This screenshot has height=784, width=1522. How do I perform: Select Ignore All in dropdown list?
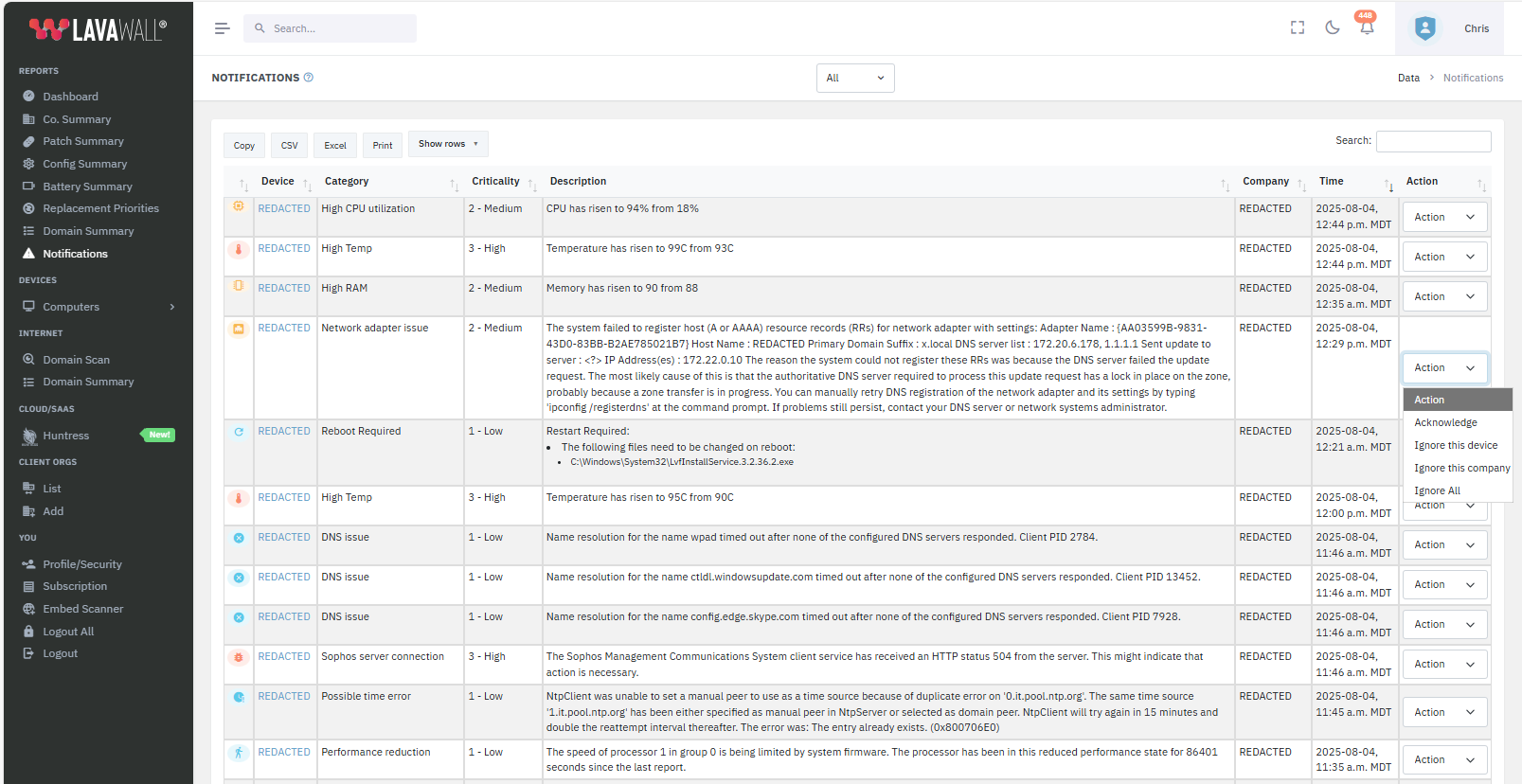click(1437, 490)
